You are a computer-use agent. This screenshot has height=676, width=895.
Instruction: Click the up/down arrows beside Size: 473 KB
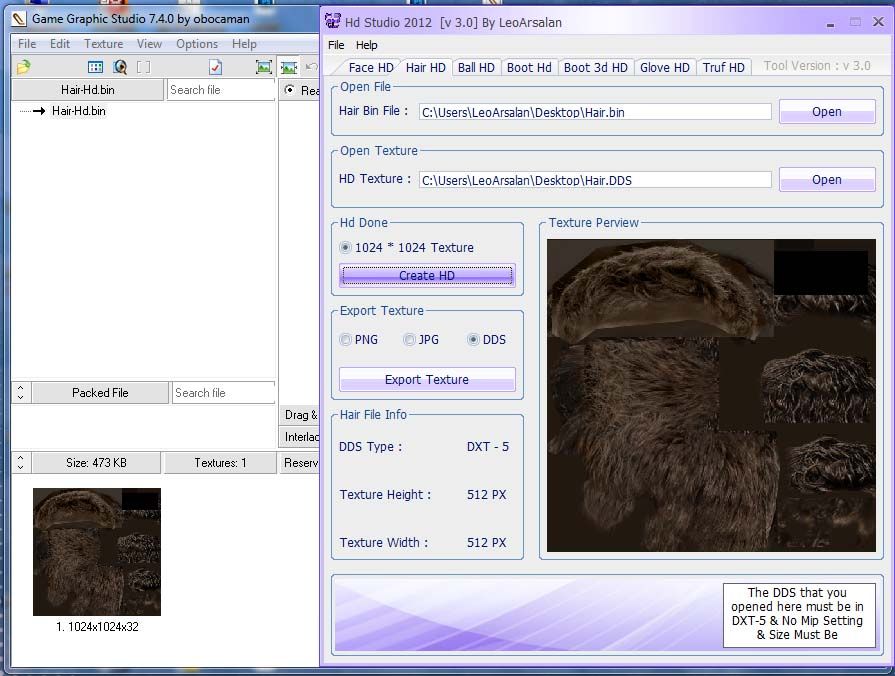tap(21, 463)
